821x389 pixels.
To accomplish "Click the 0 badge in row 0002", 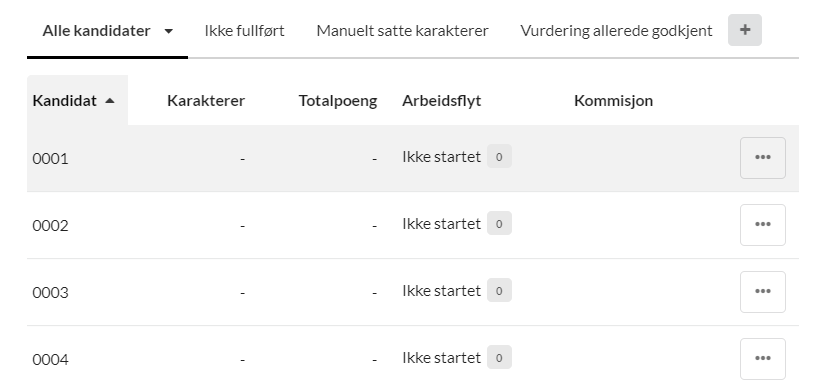I will pyautogui.click(x=499, y=224).
